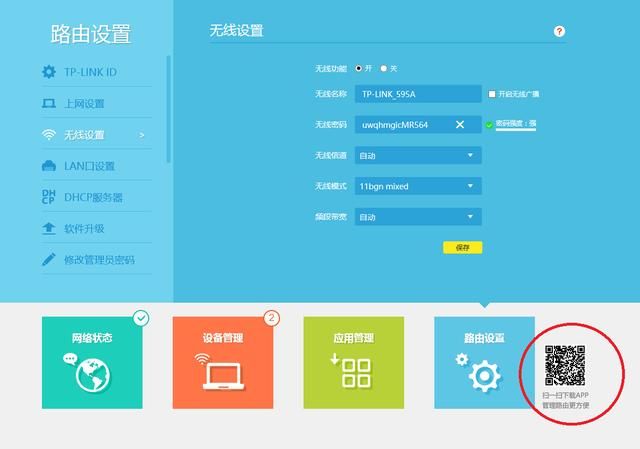640x449 pixels.
Task: Open 修改管理员密码 menu item
Action: (x=97, y=260)
